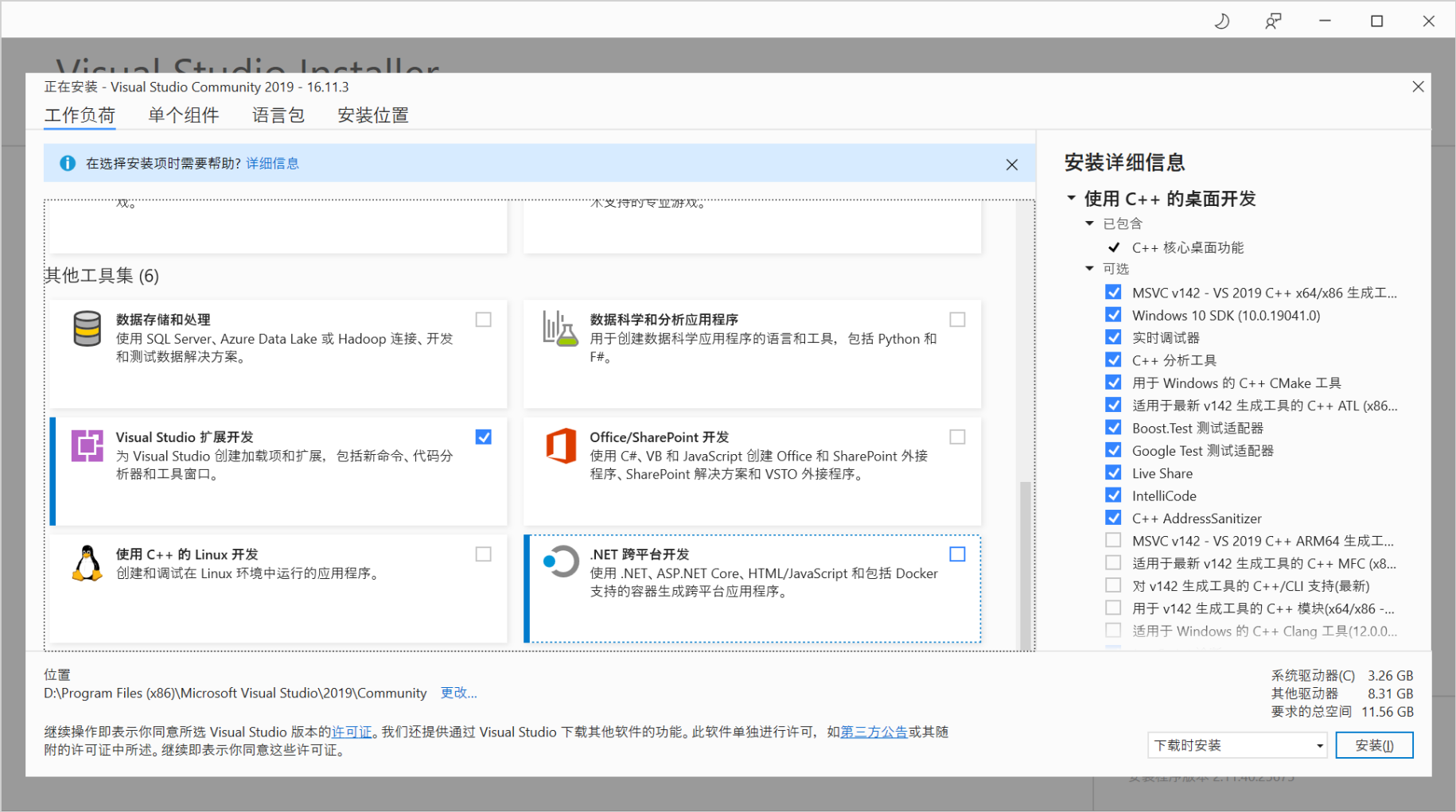Click the blue info icon in help banner
1456x812 pixels.
pos(68,163)
